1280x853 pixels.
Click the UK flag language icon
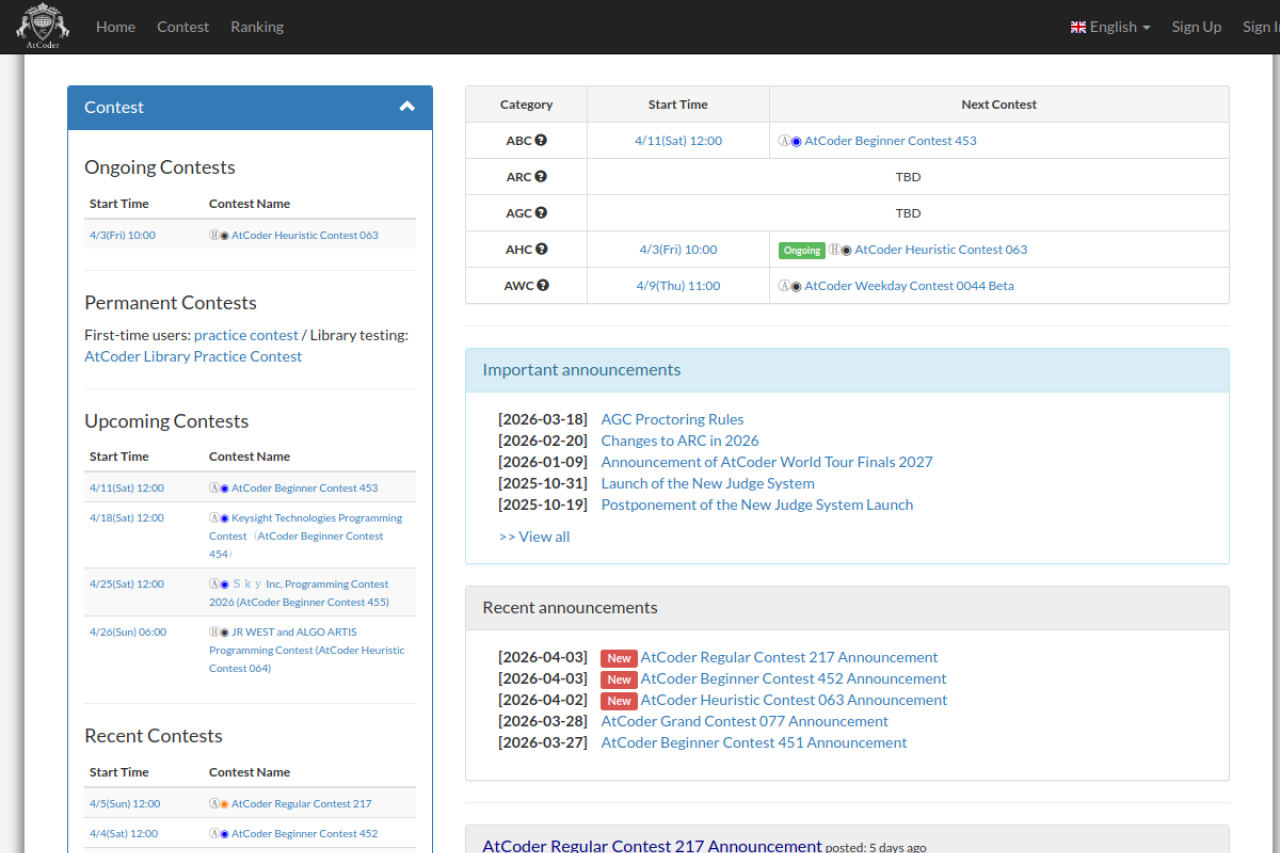(x=1078, y=27)
